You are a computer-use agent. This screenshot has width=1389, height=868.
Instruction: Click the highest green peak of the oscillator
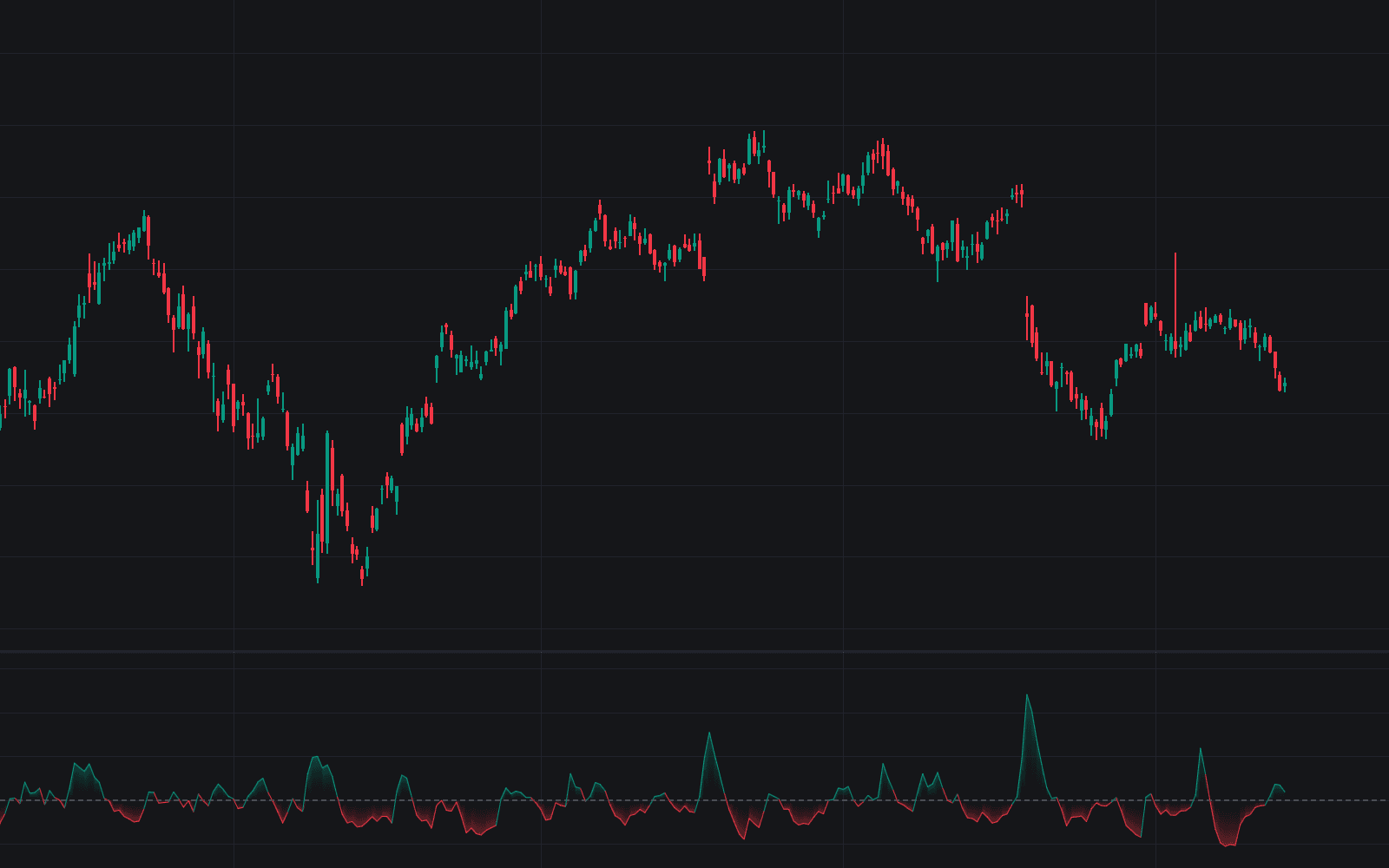(x=1027, y=695)
